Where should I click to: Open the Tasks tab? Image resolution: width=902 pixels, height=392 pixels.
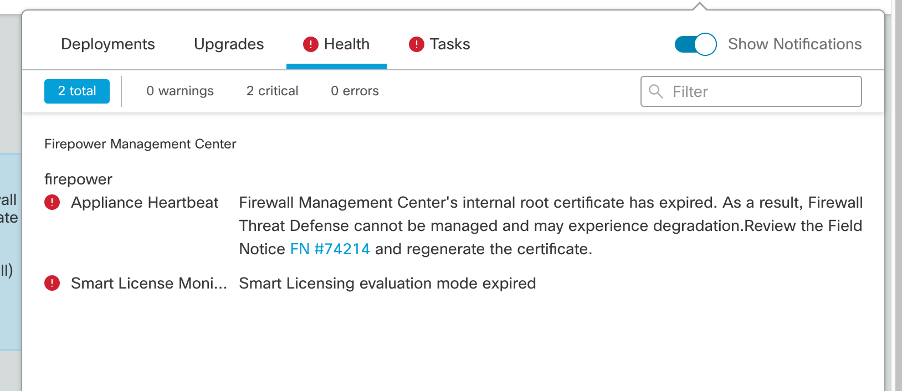pyautogui.click(x=439, y=44)
